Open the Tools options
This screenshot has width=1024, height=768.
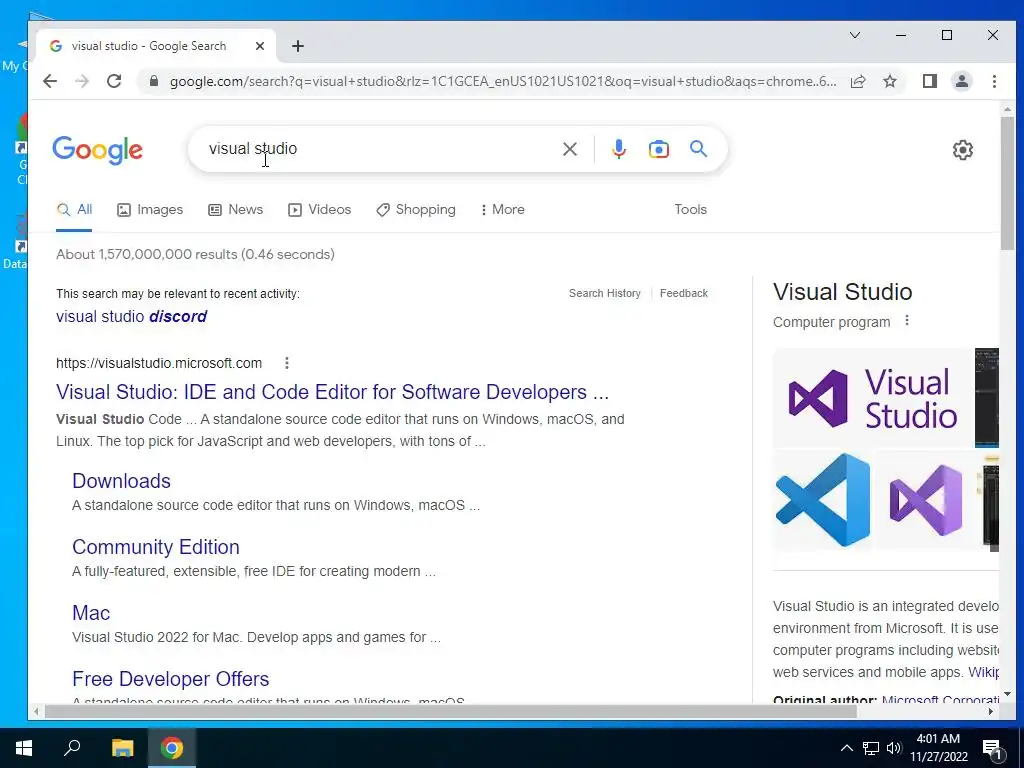(x=690, y=210)
